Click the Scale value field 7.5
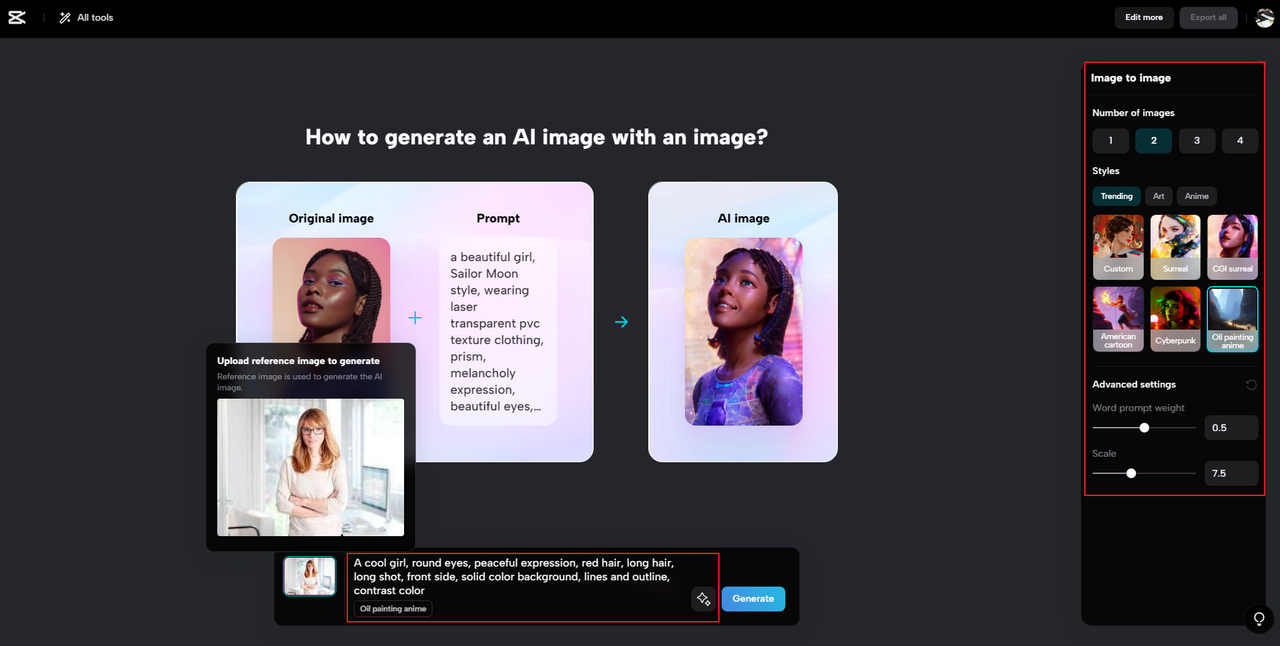The height and width of the screenshot is (646, 1280). 1231,473
